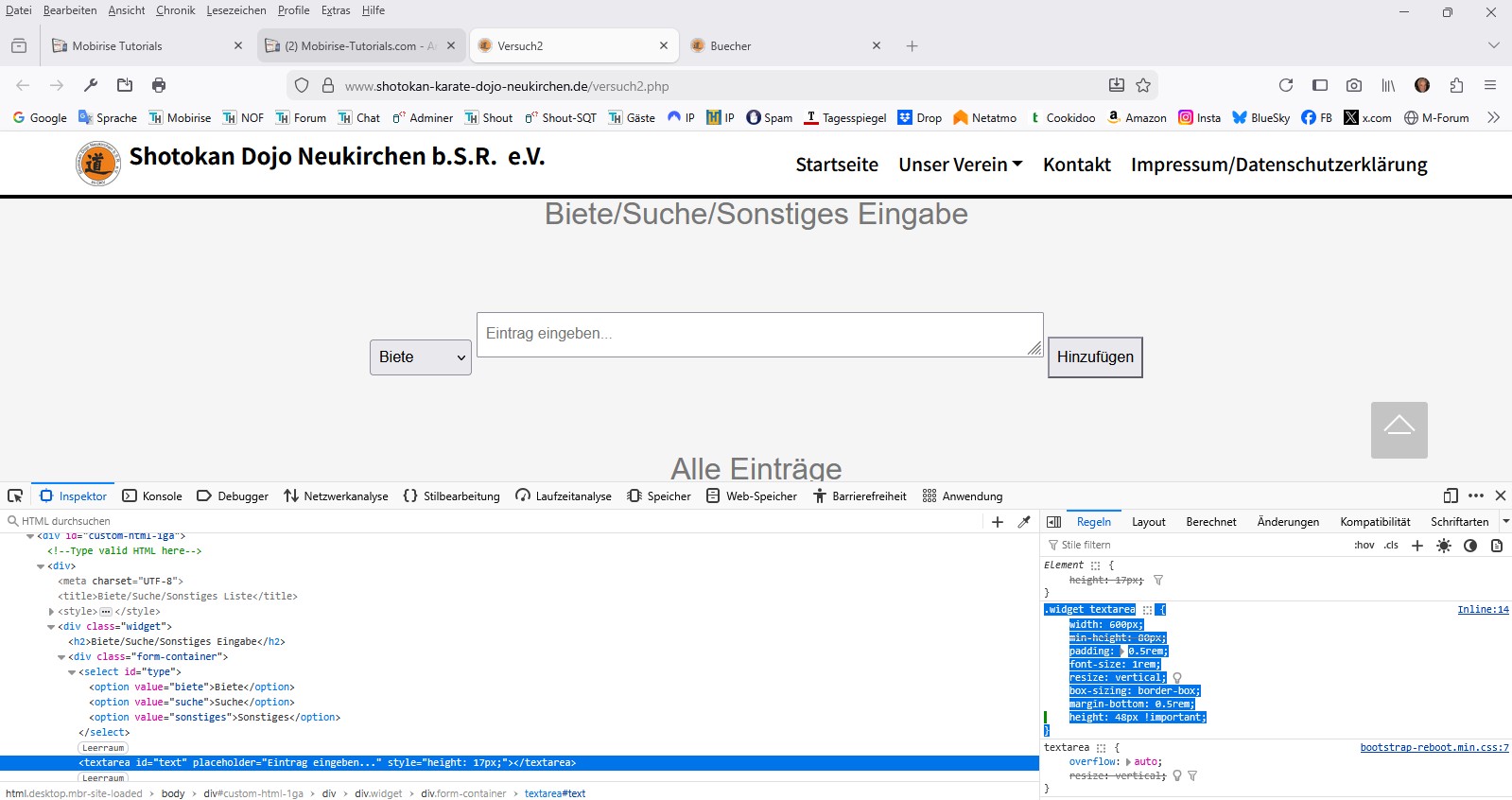Screen dimensions: 1512x800
Task: Switch to the Konsole devtools tab
Action: tap(153, 496)
